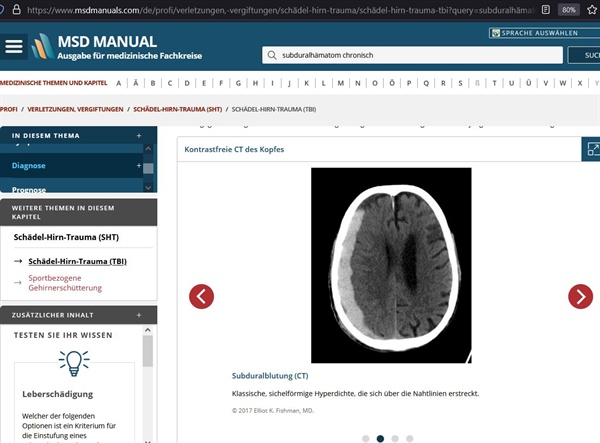The height and width of the screenshot is (443, 600).
Task: Click the arrow icon beside Sportbezogene Gehirnerschütterung
Action: (18, 283)
